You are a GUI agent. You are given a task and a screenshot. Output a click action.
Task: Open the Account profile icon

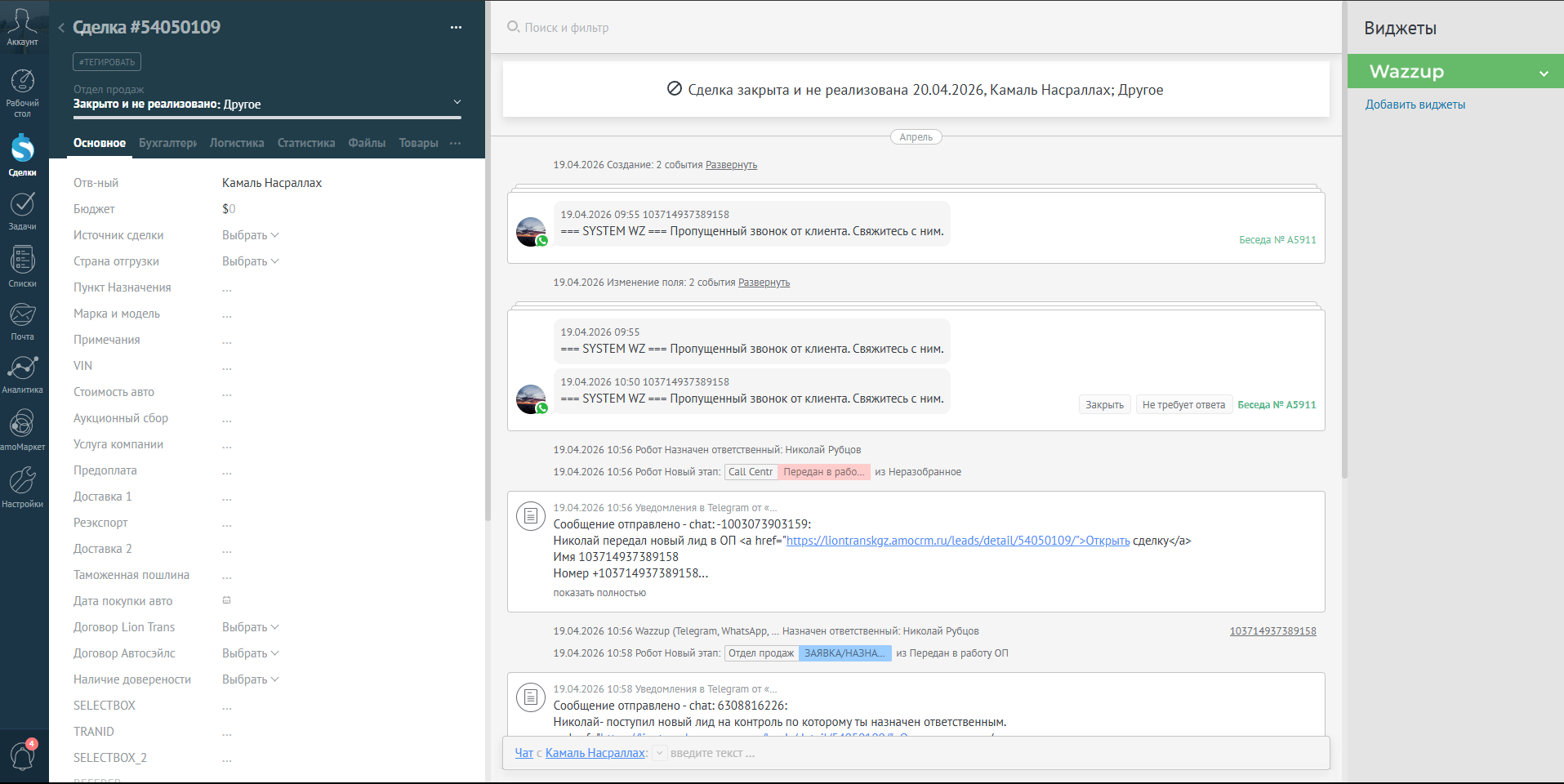coord(22,27)
